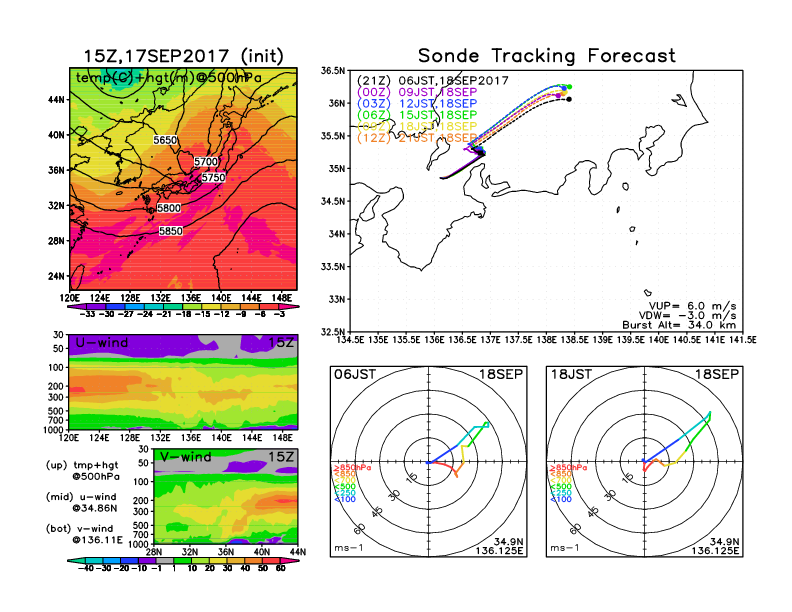
Task: Click temperature colorbar segment between -33 and -30
Action: coord(96,307)
